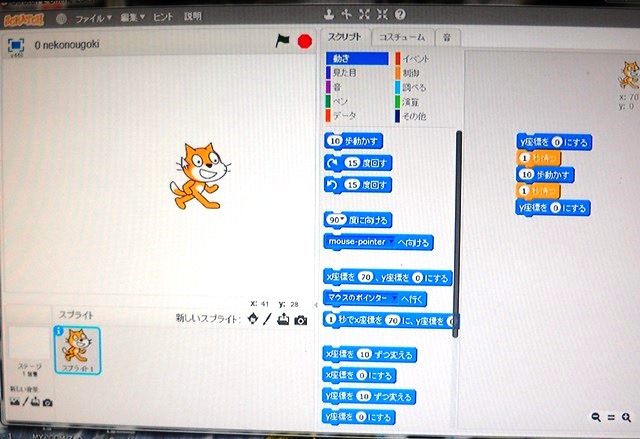Screen dimensions: 640x439
Task: Click the x座標を 10 ずつ変える block
Action: click(x=370, y=355)
